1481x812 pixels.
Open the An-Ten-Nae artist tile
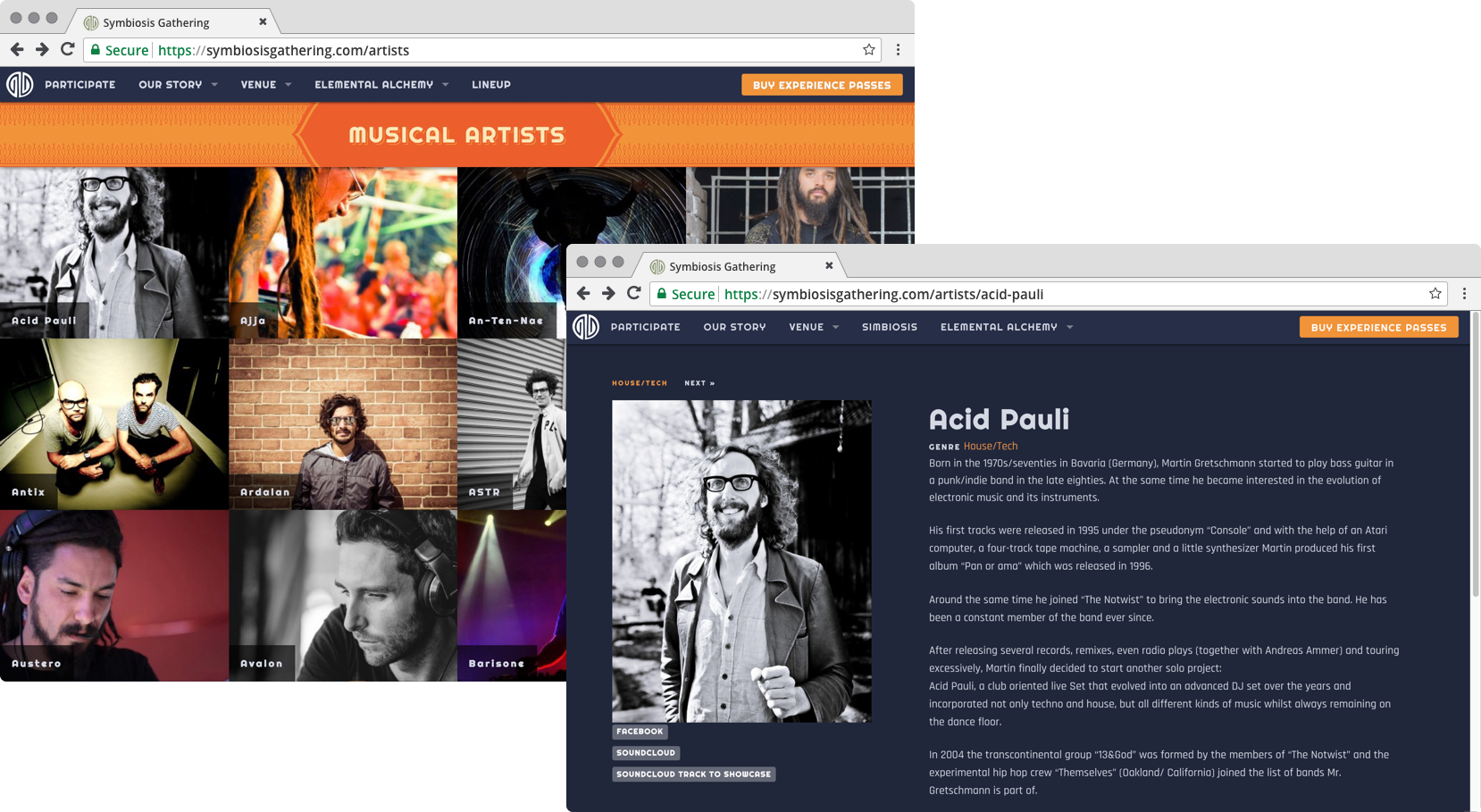512,253
